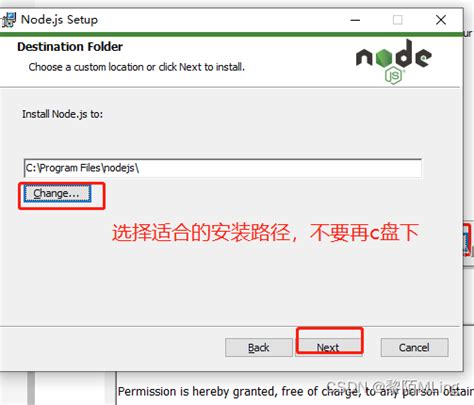This screenshot has height=405, width=474.
Task: Click the red Chinese annotation text
Action: (x=265, y=232)
